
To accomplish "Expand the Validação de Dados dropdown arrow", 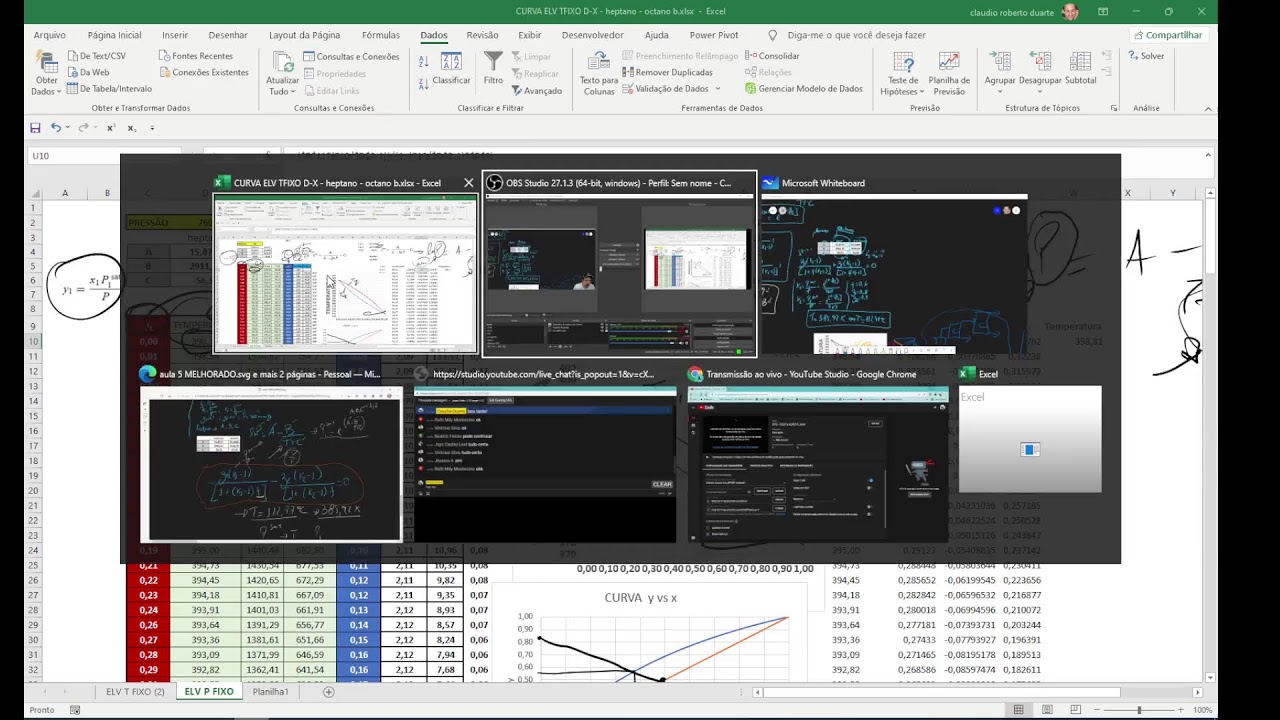I will pos(717,88).
